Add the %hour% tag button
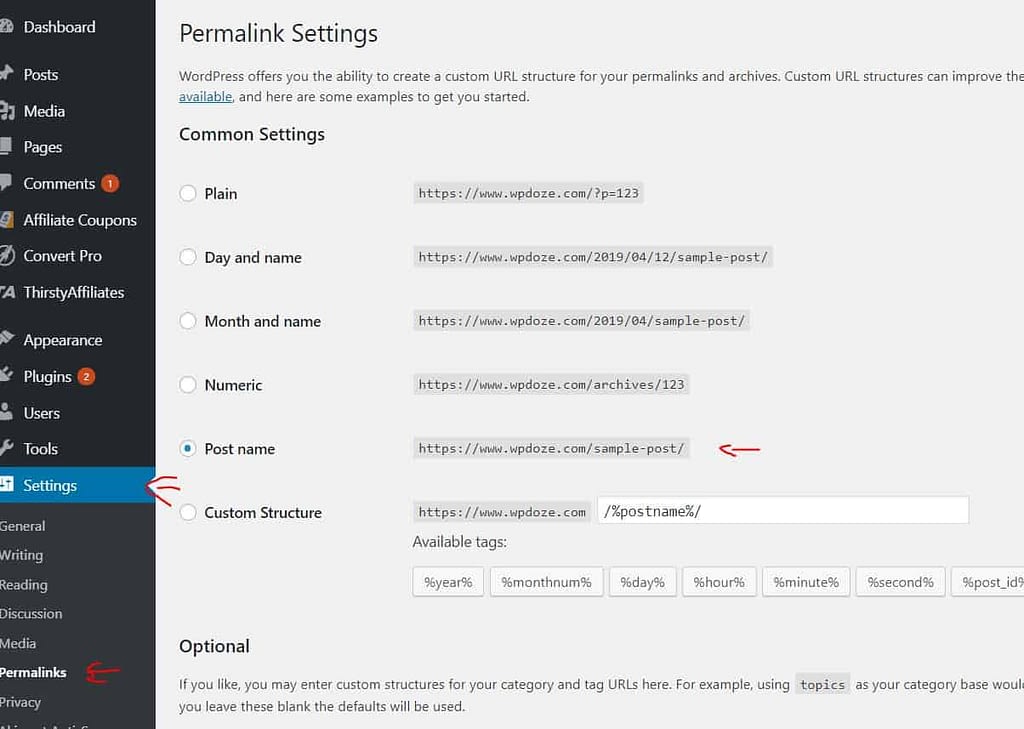 (x=719, y=582)
